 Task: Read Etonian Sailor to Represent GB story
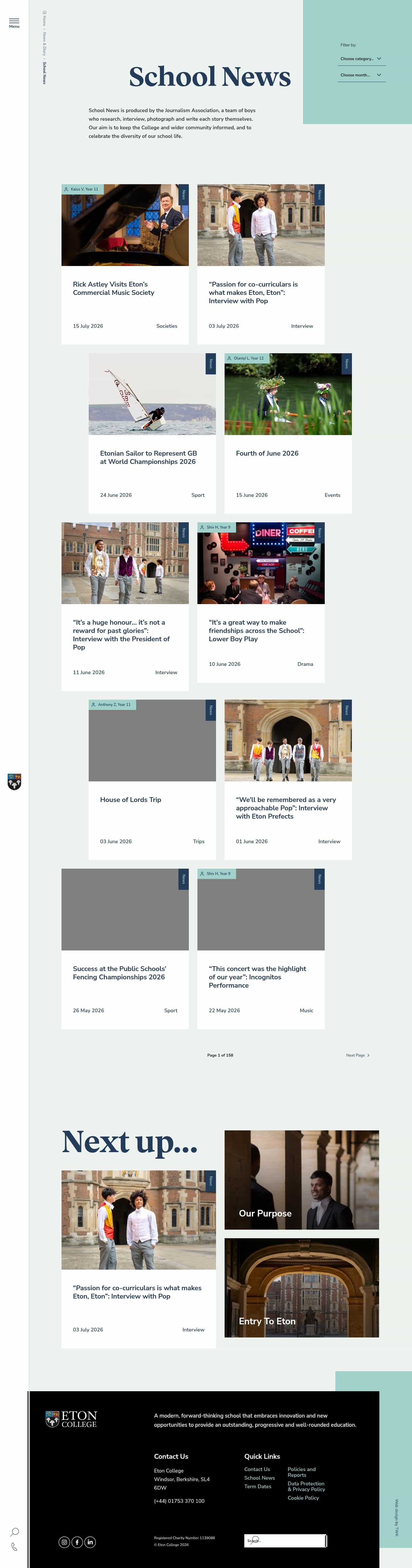click(x=148, y=458)
